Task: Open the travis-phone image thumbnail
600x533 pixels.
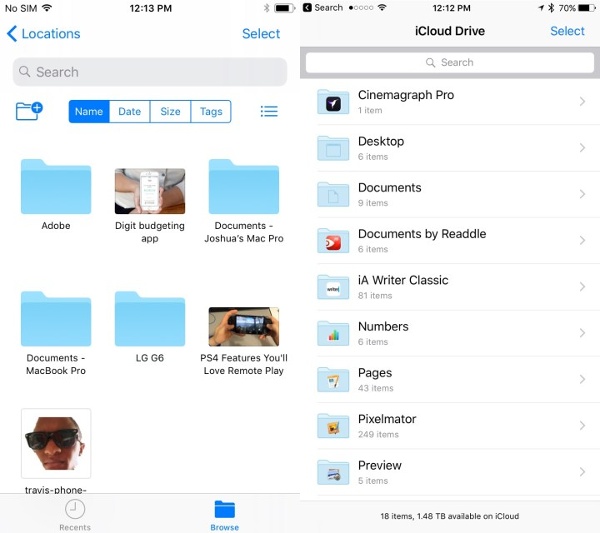Action: [56, 443]
